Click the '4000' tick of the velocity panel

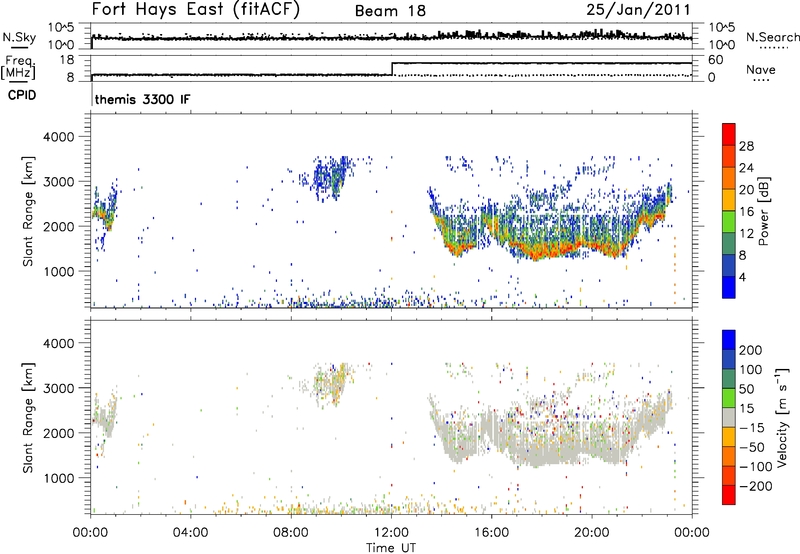(x=59, y=343)
